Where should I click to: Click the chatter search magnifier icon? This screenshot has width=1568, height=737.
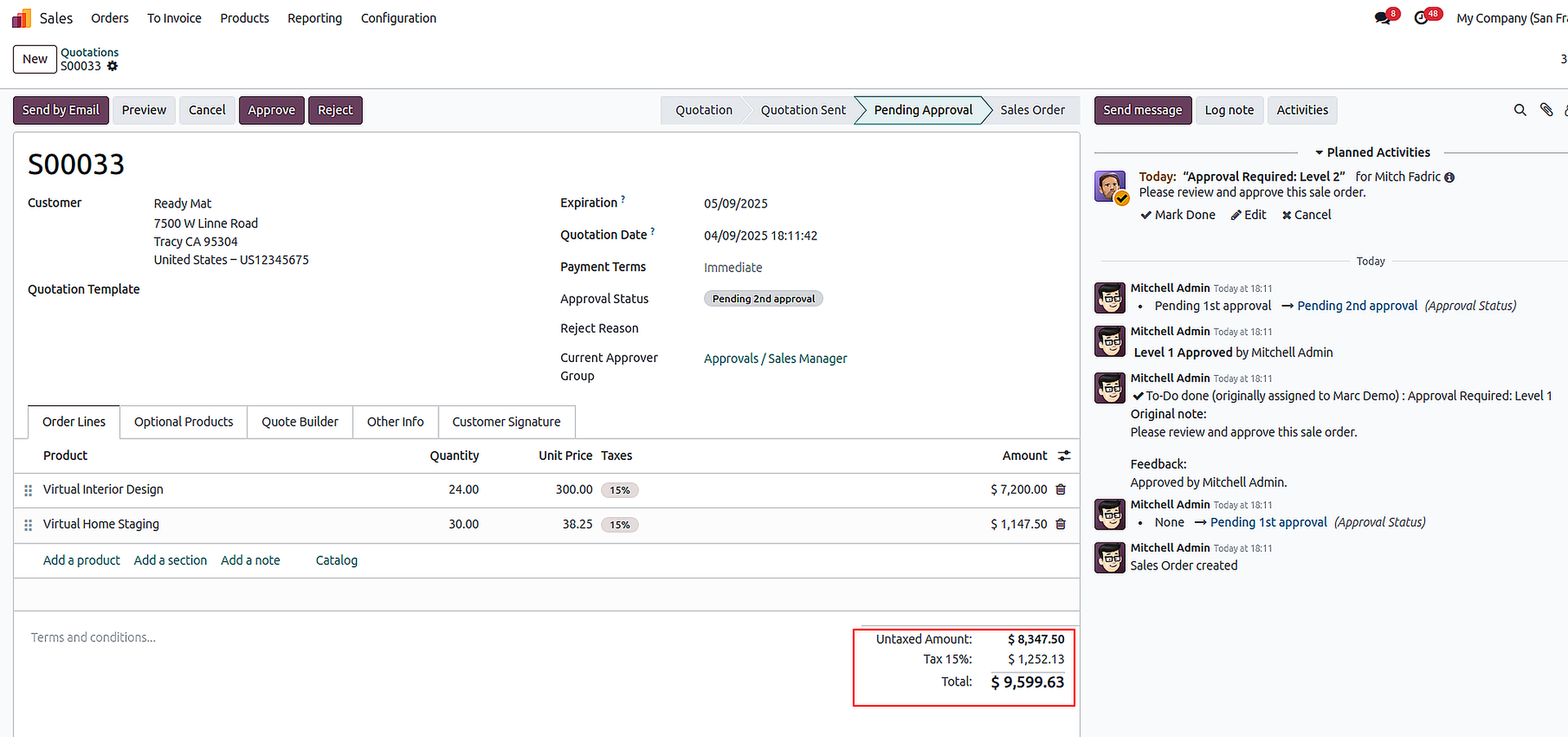pos(1520,110)
